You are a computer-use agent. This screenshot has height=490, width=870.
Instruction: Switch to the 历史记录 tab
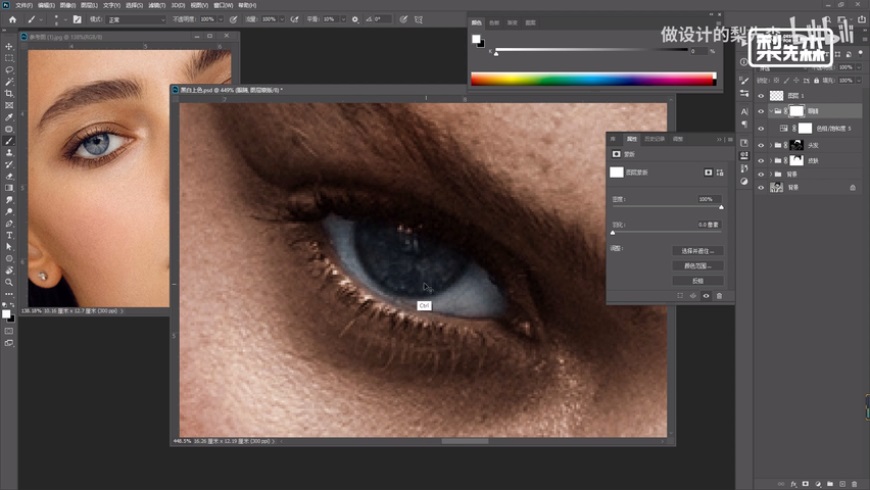[x=653, y=139]
